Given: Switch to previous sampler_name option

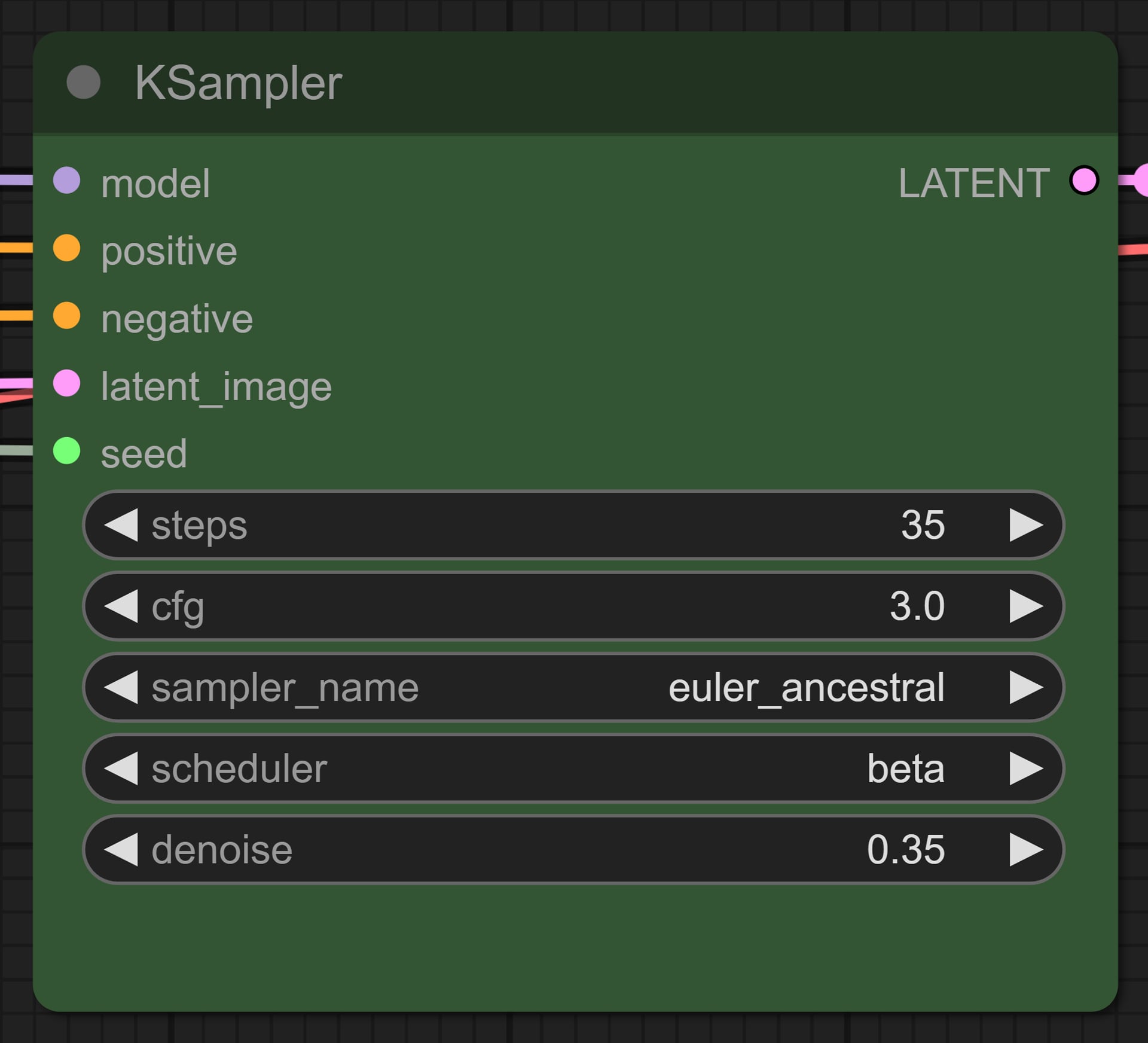Looking at the screenshot, I should [x=121, y=687].
